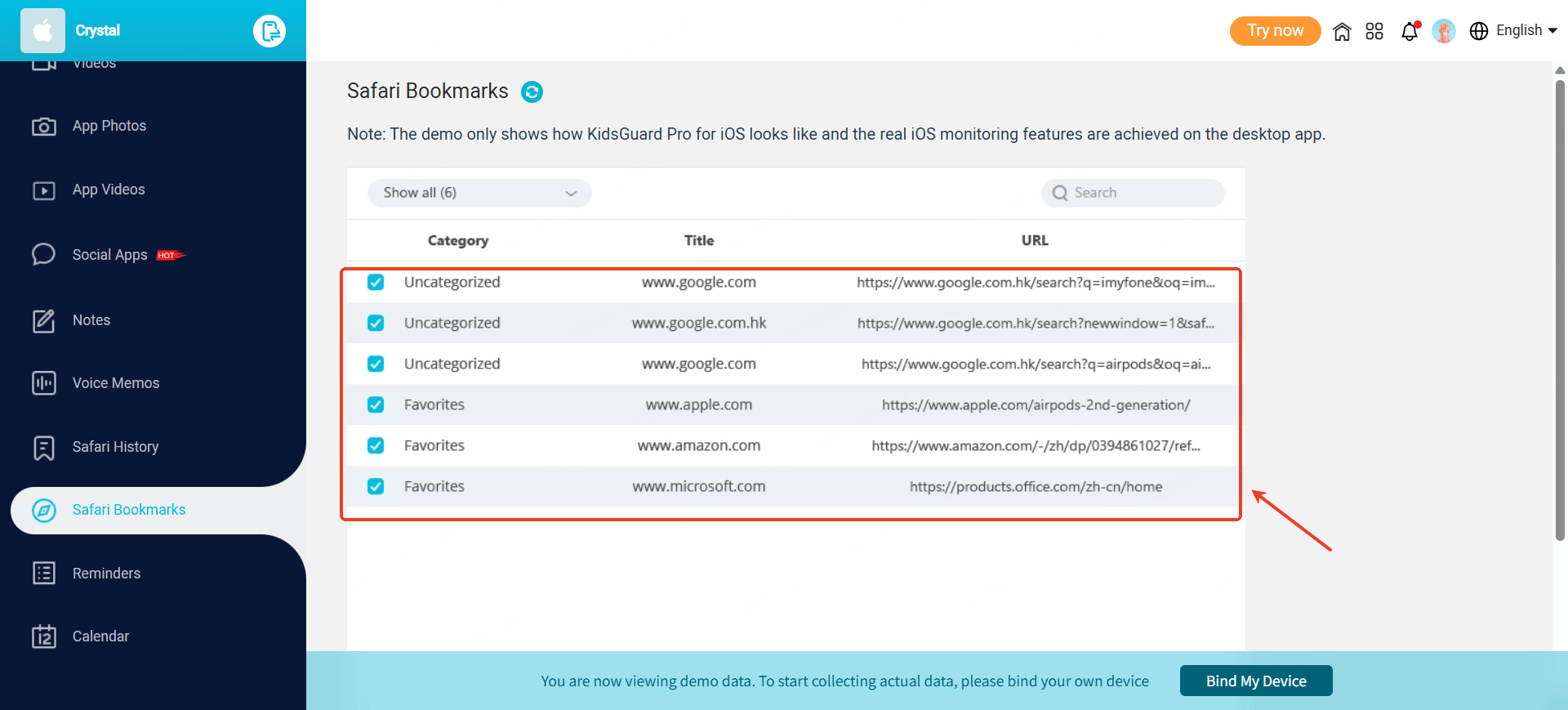Uncheck the airpods search bookmark row
Viewport: 1568px width, 710px height.
[376, 364]
